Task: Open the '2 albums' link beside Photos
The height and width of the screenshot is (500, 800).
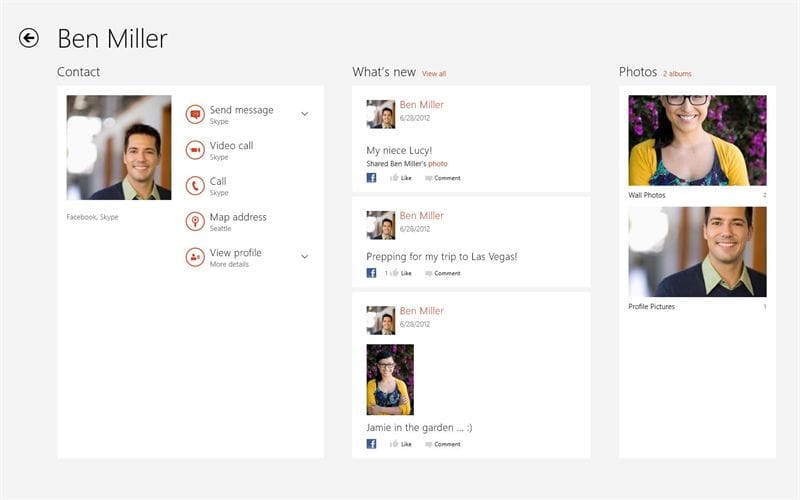Action: click(677, 74)
